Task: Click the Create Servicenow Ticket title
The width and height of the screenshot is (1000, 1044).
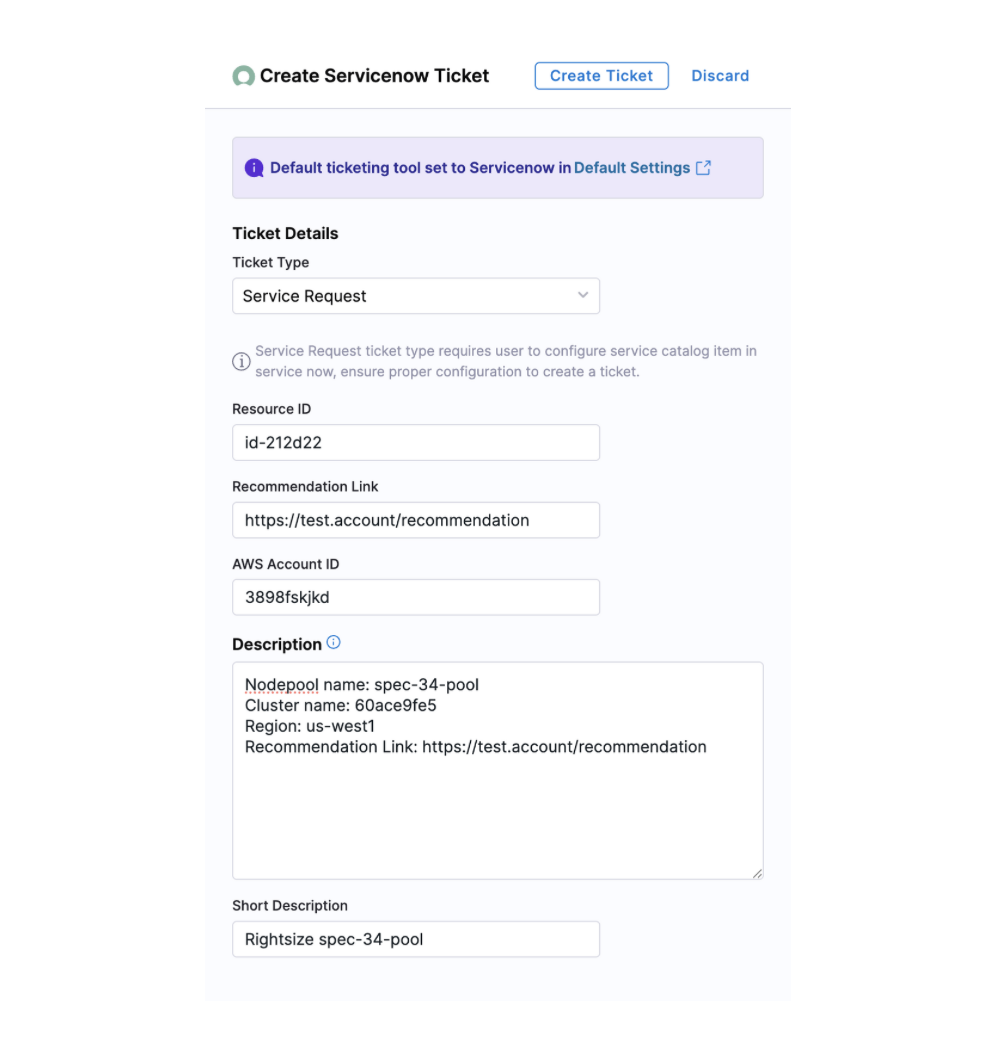Action: click(x=374, y=76)
